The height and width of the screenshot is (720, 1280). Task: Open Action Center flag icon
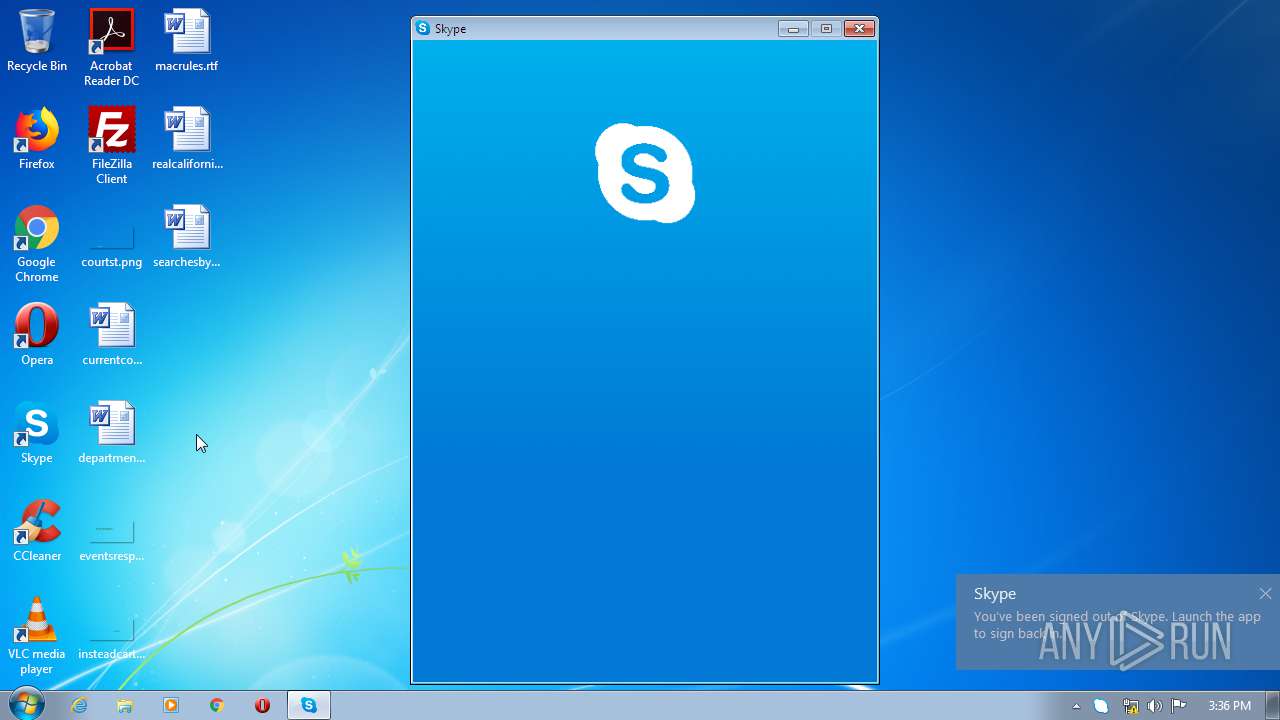[x=1179, y=706]
